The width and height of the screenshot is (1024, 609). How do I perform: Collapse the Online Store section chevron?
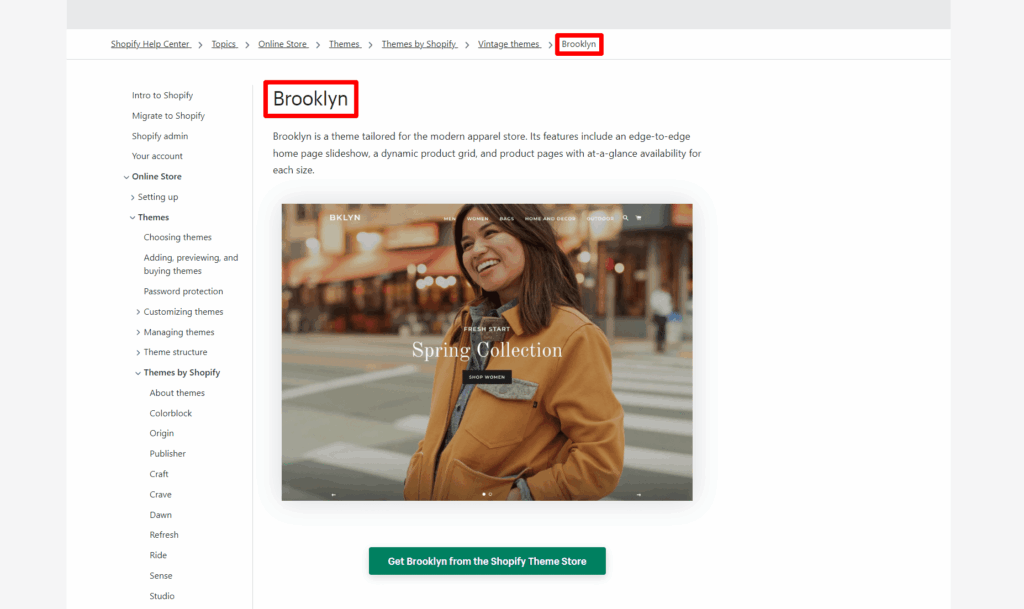[x=126, y=177]
